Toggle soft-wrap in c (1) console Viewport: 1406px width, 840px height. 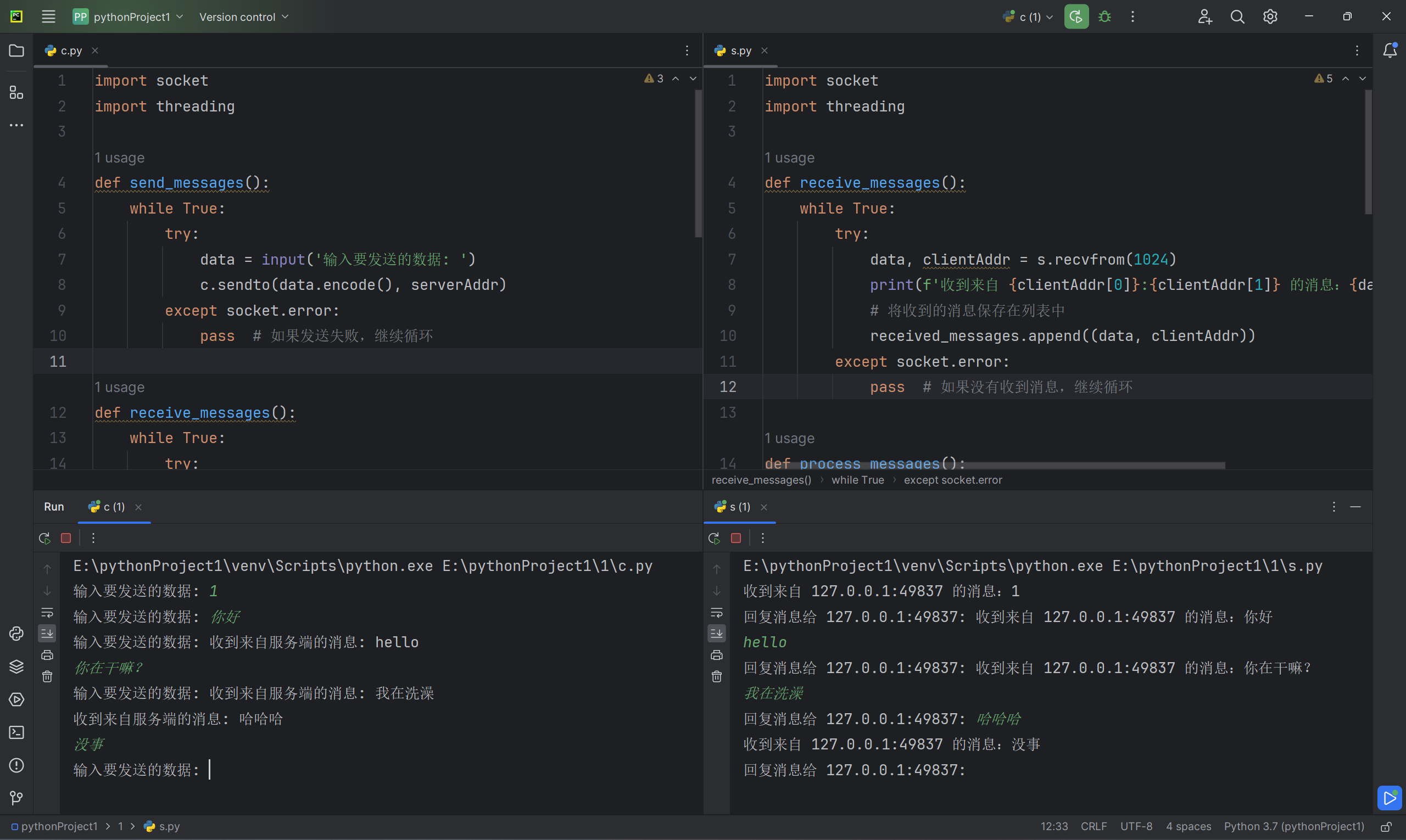(47, 613)
